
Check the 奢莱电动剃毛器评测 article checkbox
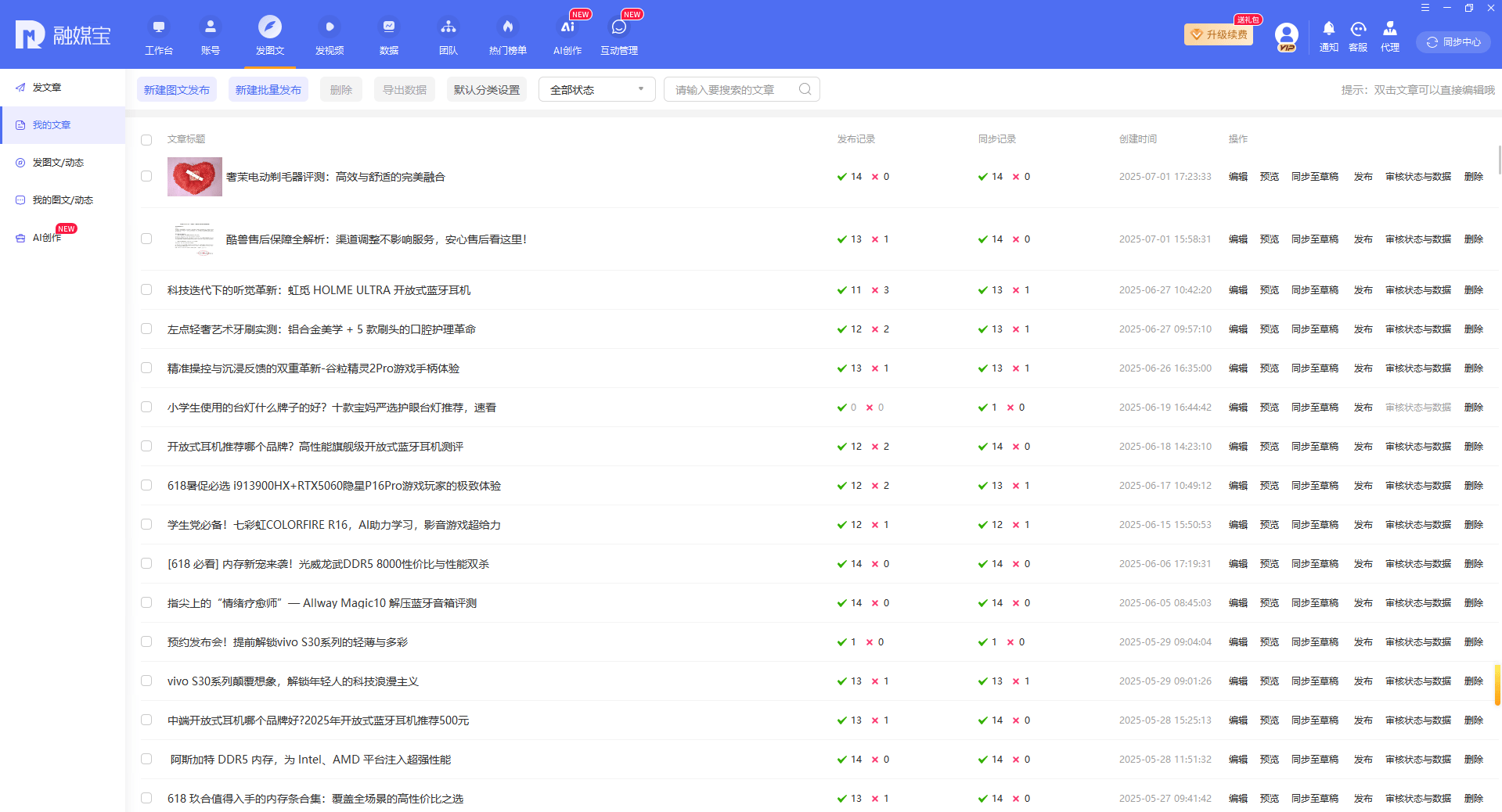click(146, 176)
